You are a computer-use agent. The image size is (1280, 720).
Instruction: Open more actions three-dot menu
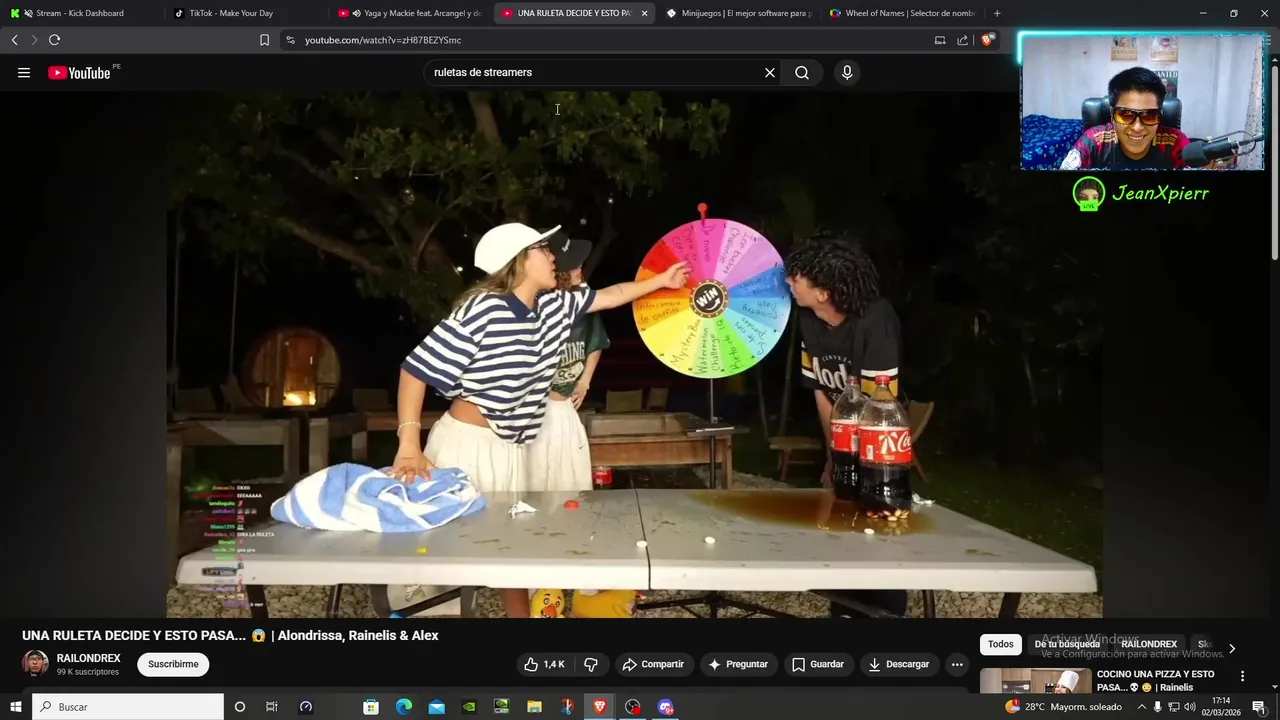click(957, 664)
